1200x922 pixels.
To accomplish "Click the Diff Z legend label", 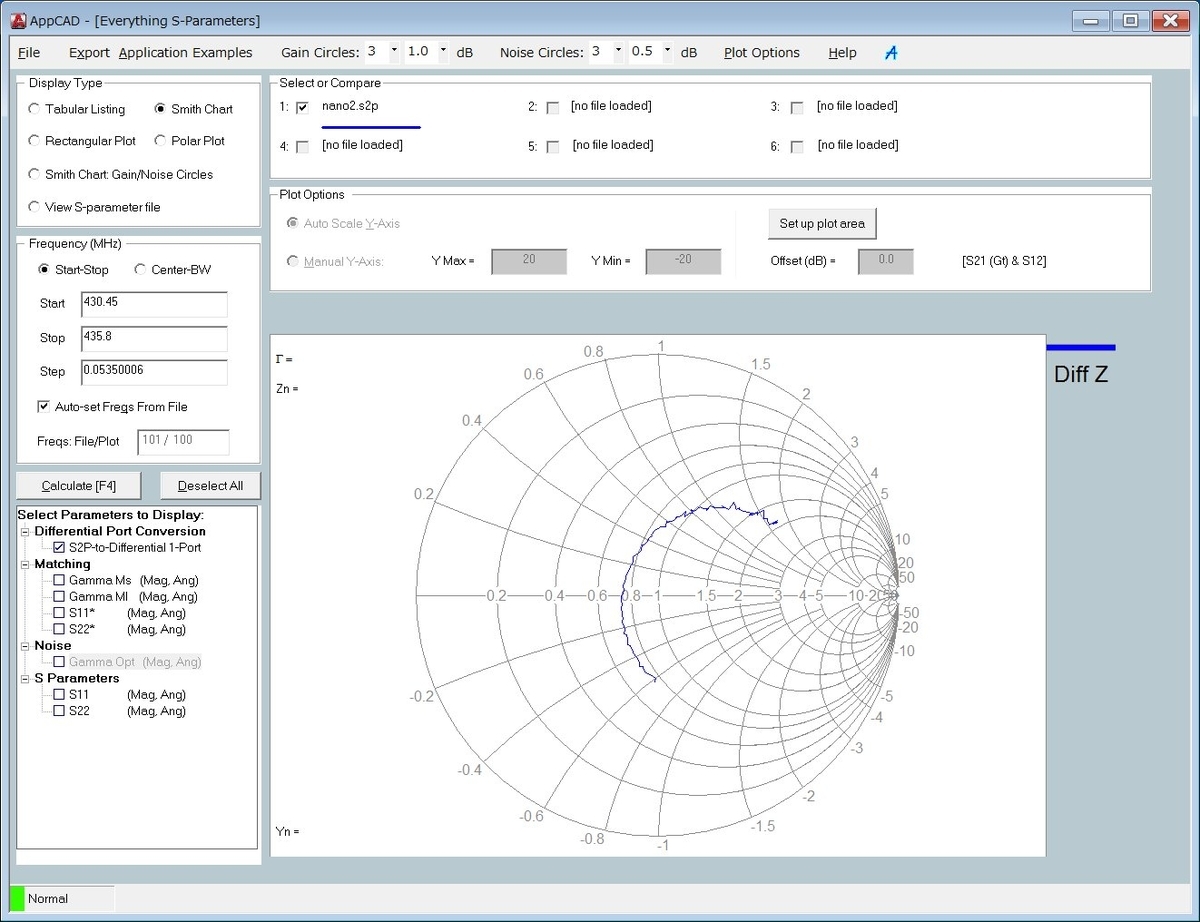I will pyautogui.click(x=1081, y=375).
